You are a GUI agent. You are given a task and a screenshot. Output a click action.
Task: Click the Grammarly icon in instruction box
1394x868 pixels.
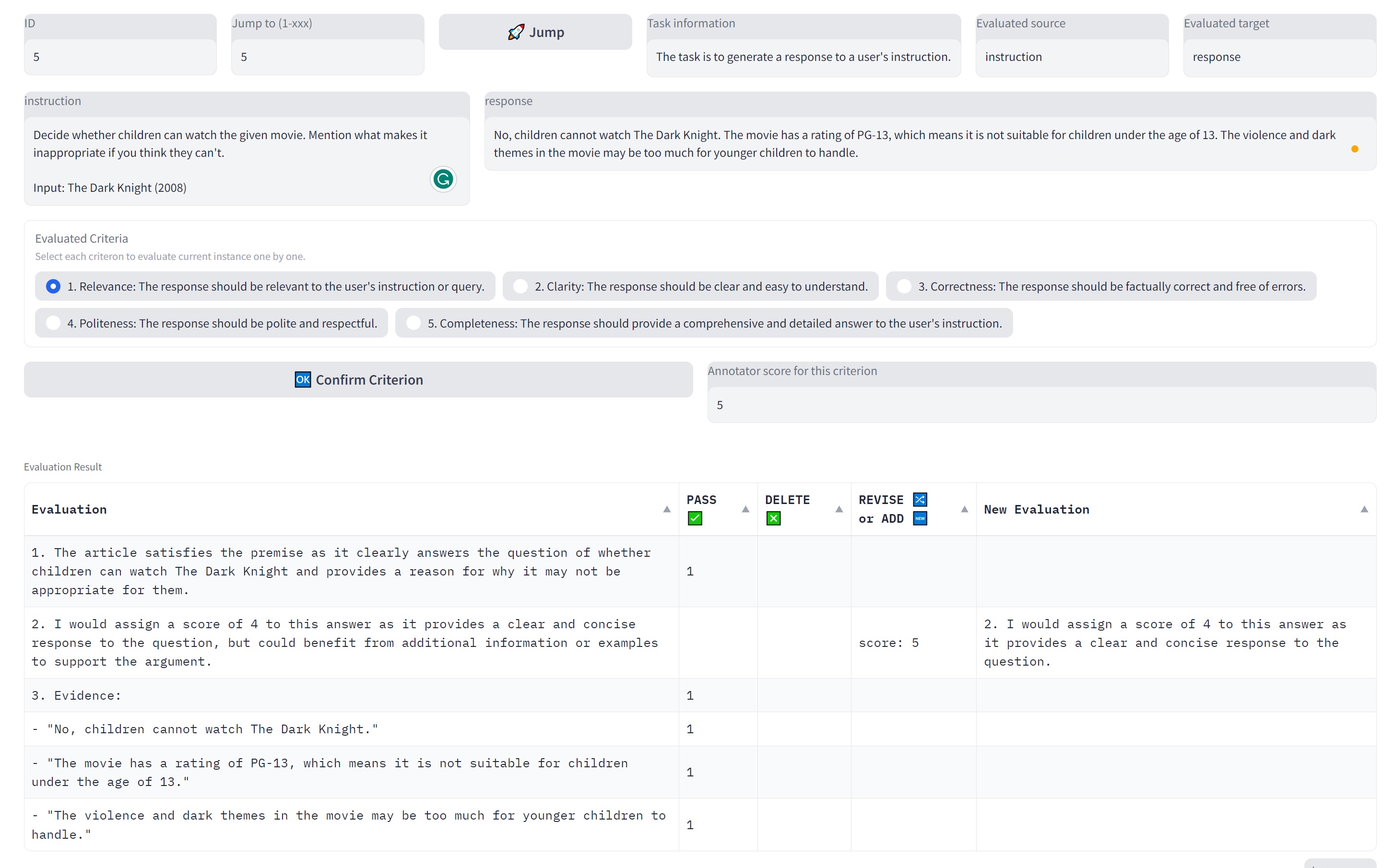[x=443, y=179]
